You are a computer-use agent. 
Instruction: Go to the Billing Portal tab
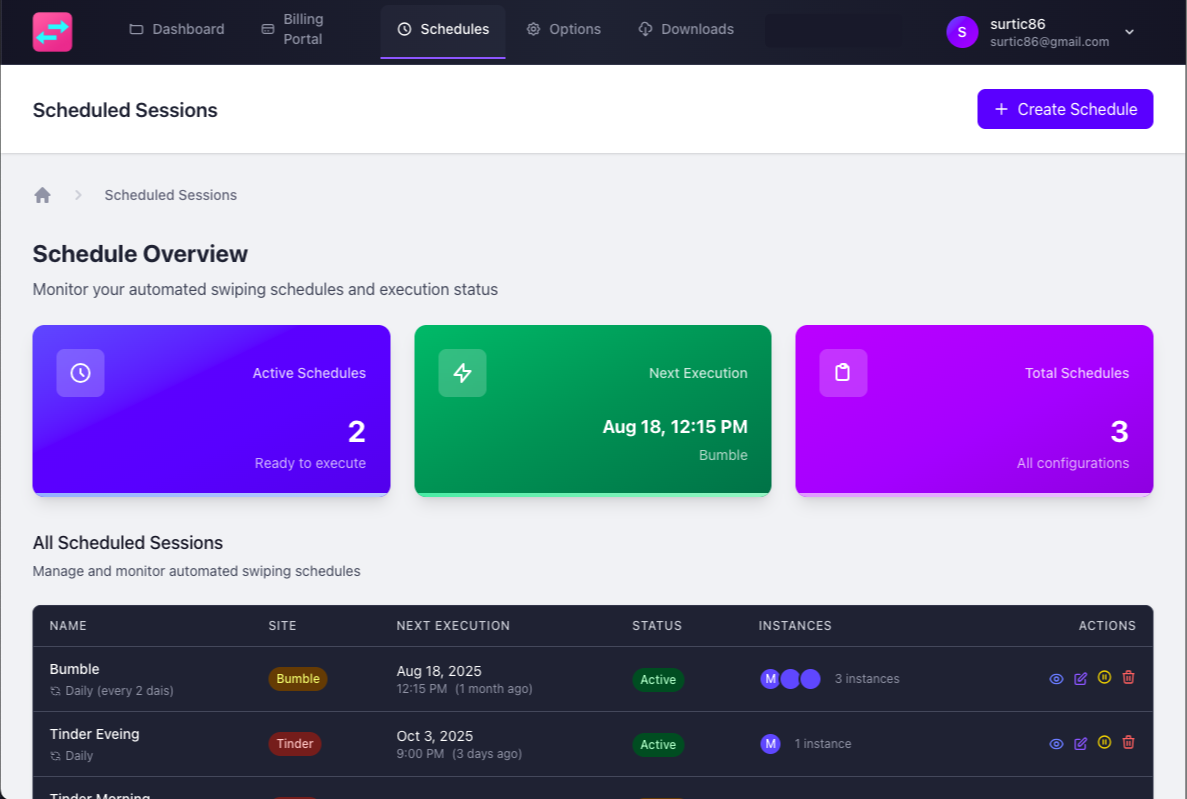coord(292,30)
